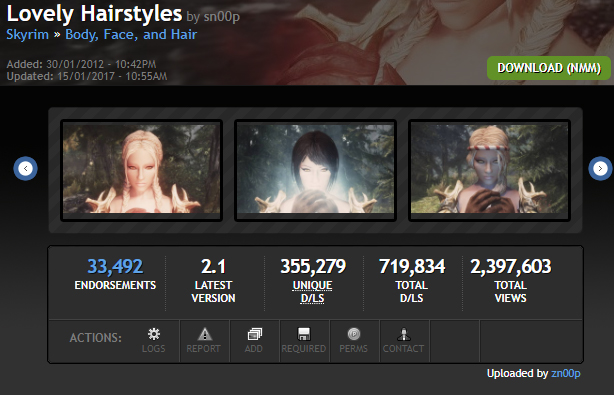
Task: Click the Contact uploader icon
Action: [x=404, y=334]
